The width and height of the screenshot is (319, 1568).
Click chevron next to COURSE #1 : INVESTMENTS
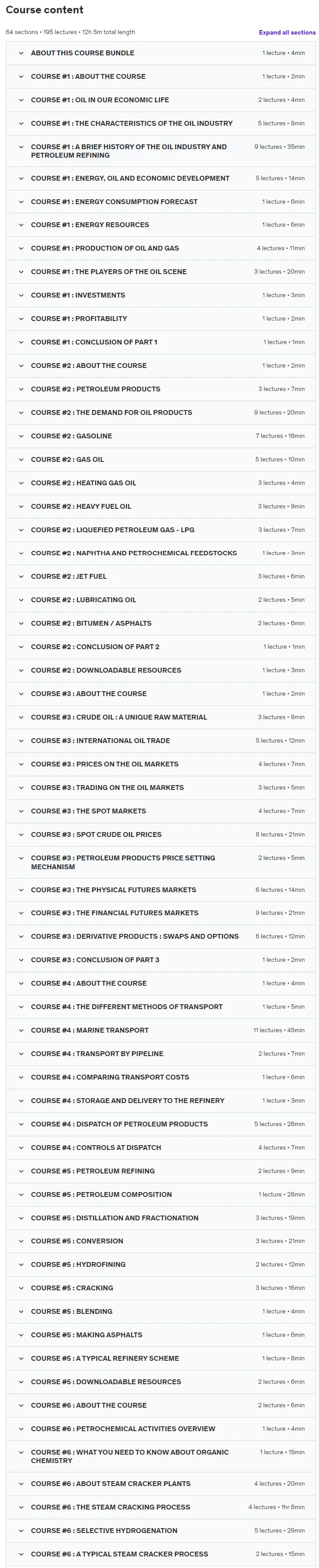coord(21,295)
